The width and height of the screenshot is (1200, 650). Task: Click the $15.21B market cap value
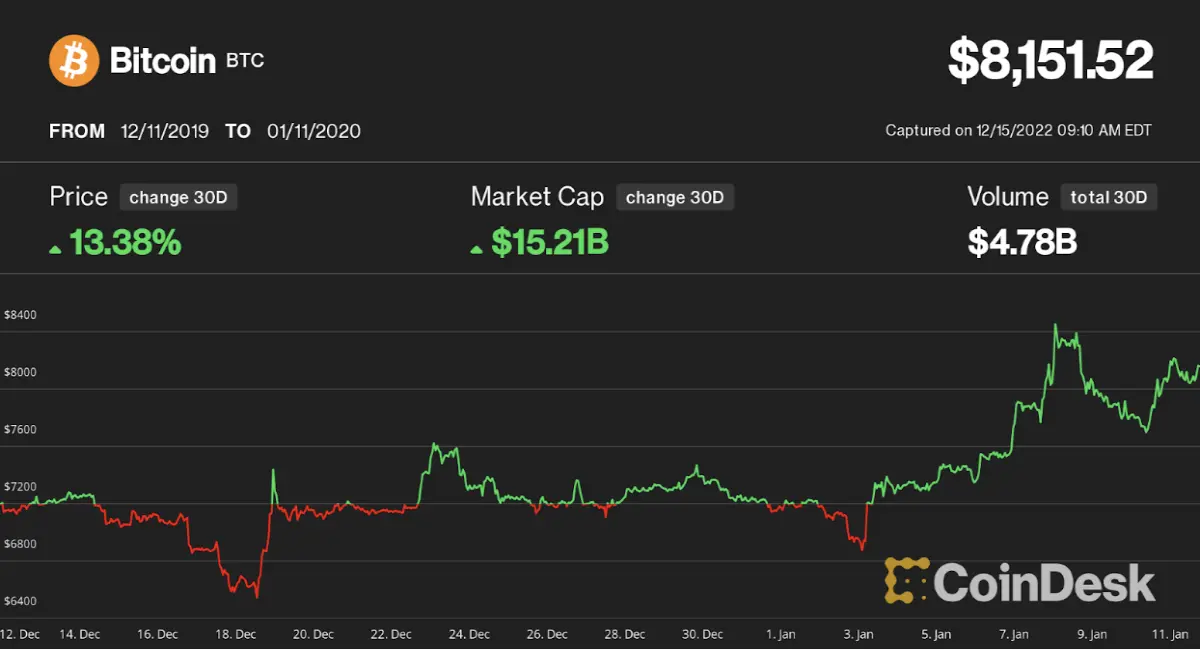point(550,242)
